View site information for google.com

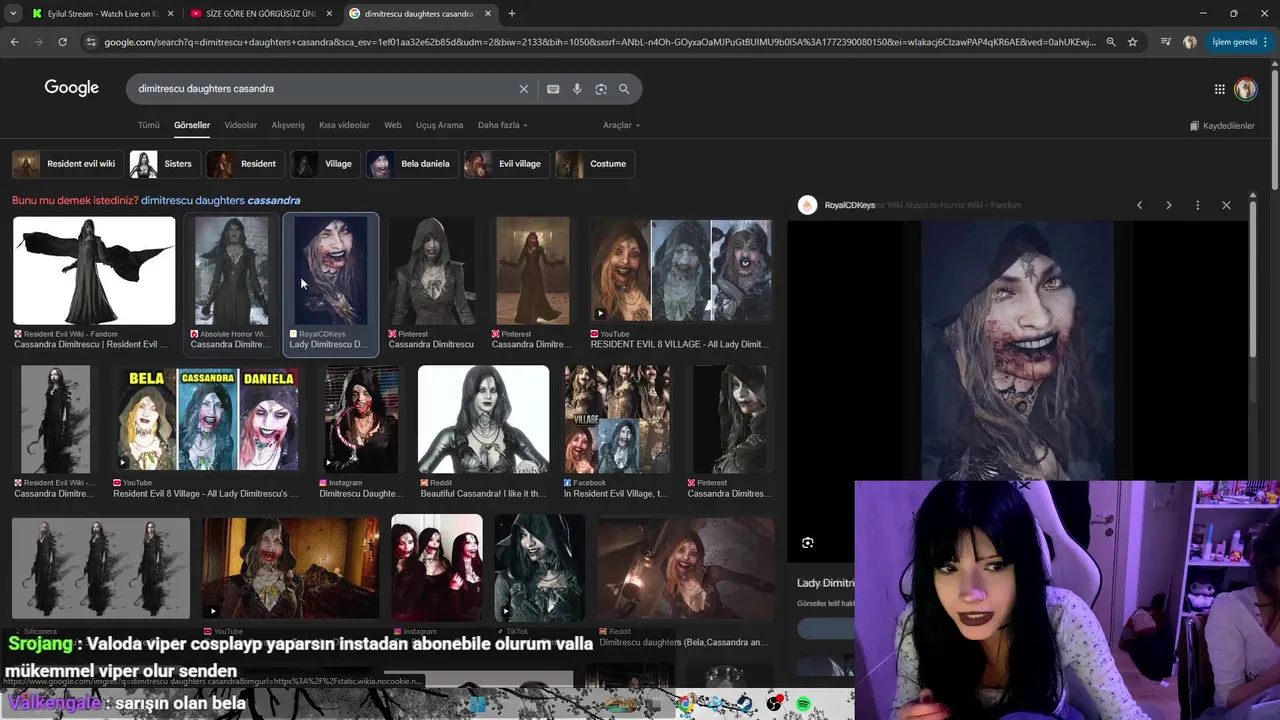91,42
